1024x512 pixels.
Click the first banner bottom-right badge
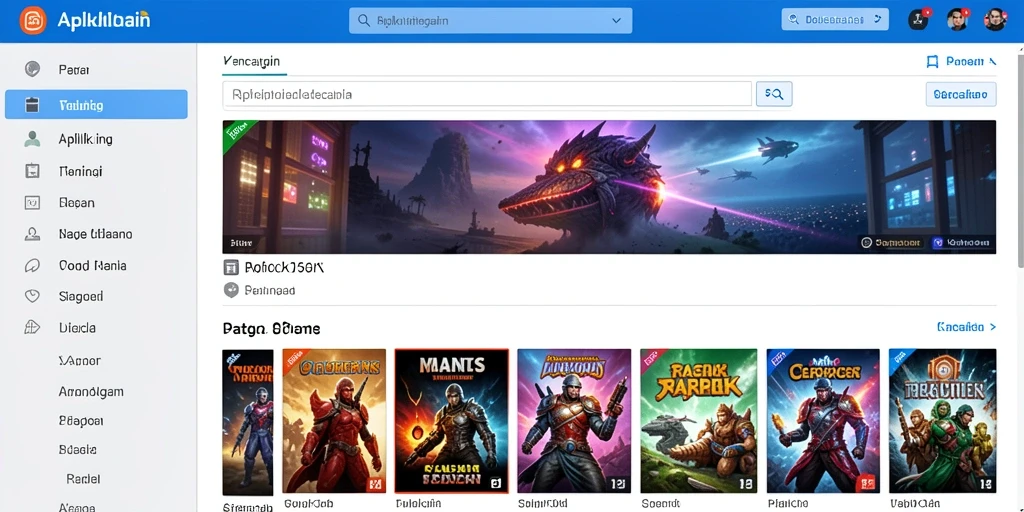[x=892, y=242]
